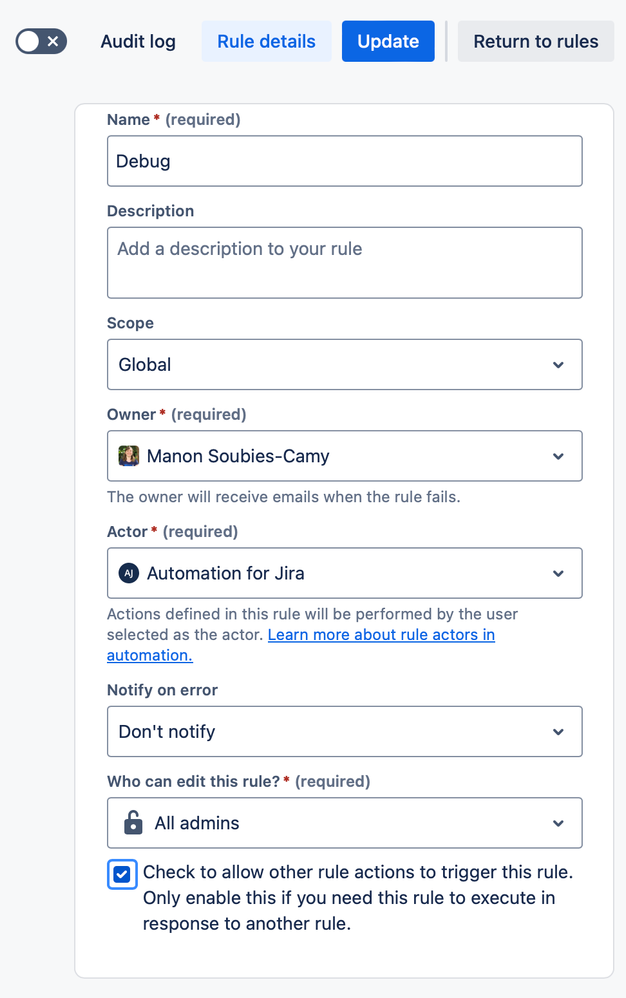Click the Update button

pos(388,41)
